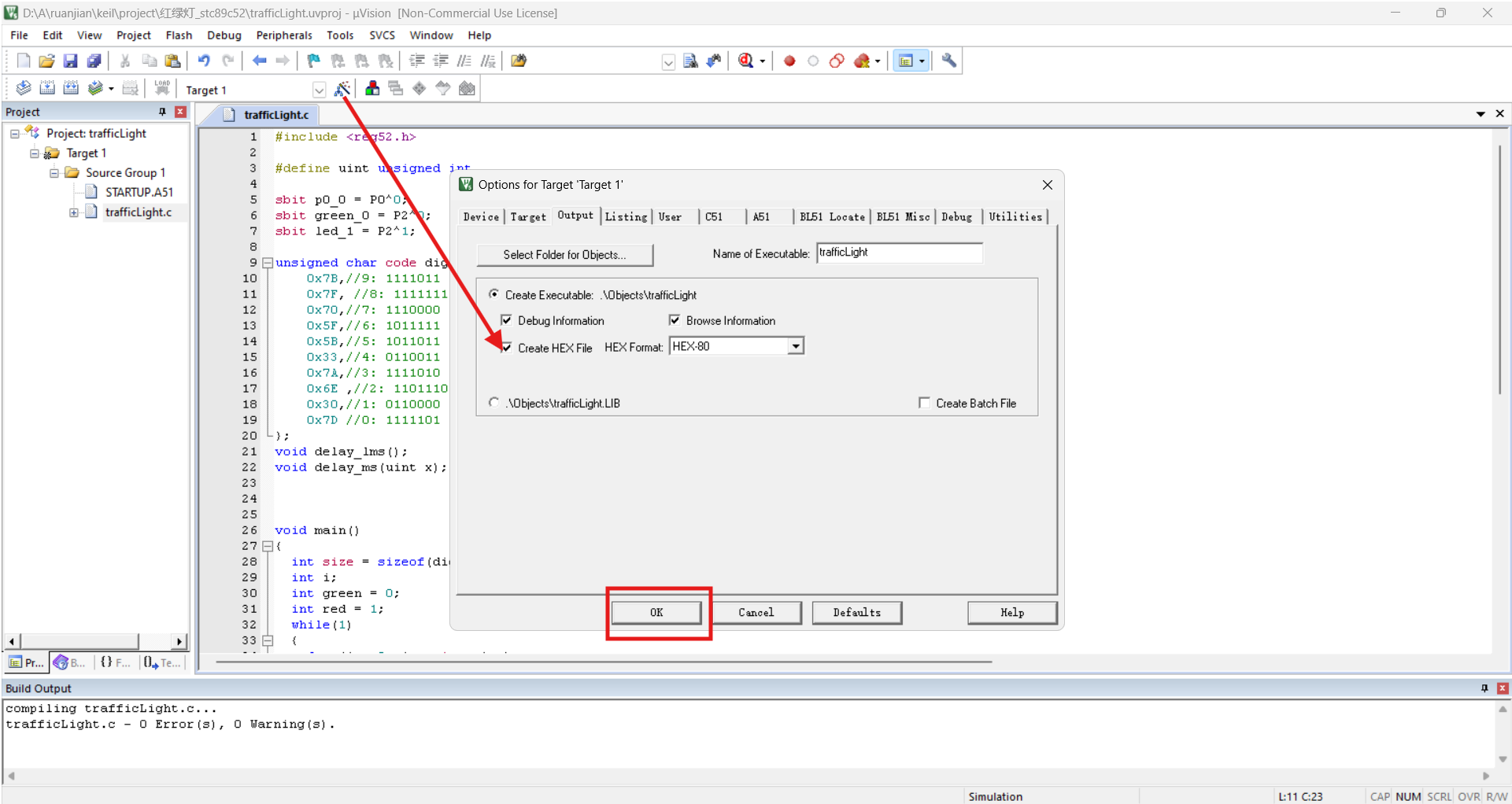1512x804 pixels.
Task: Enable Create Batch File checkbox
Action: click(924, 402)
